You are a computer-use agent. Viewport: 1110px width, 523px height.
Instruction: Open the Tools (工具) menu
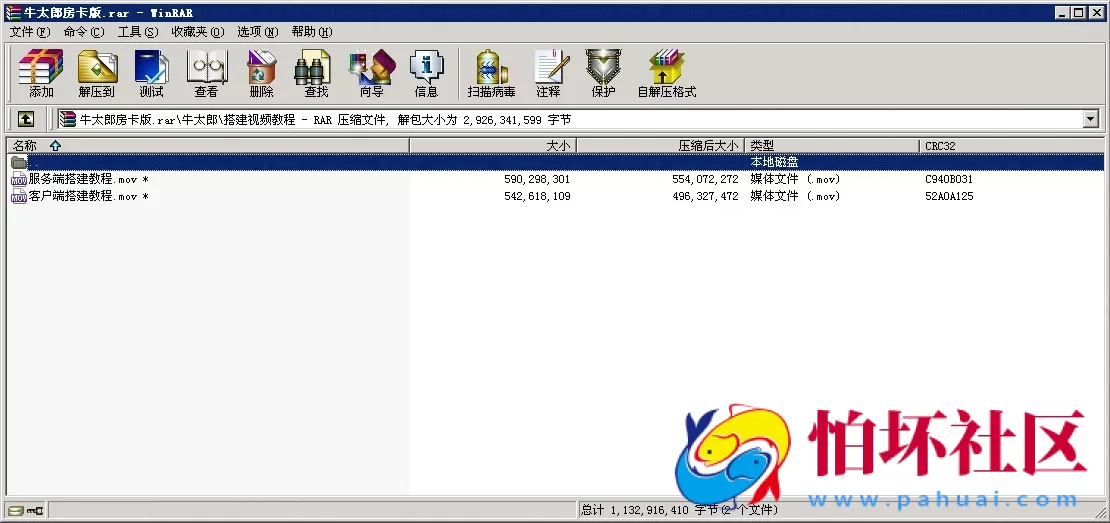pos(138,32)
